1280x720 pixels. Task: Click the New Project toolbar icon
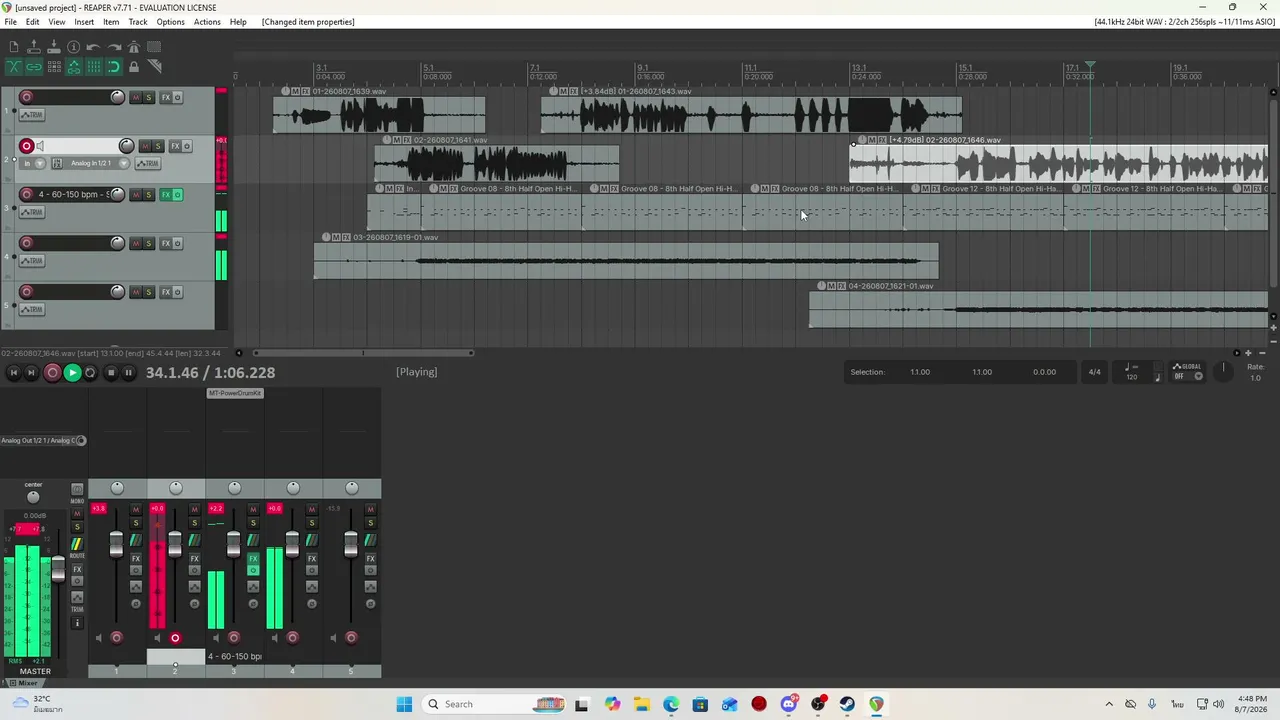(x=13, y=47)
